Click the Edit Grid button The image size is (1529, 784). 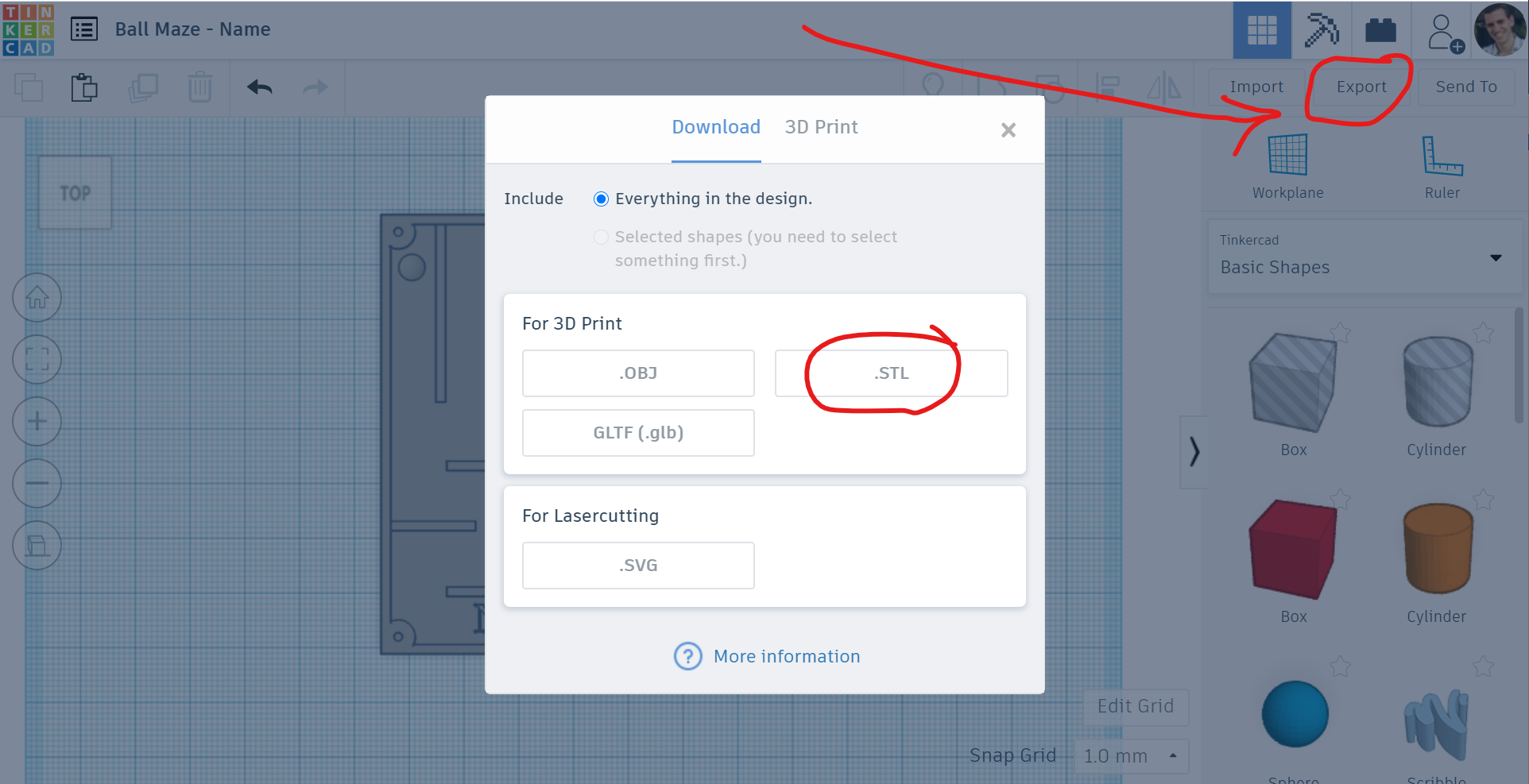pyautogui.click(x=1136, y=706)
